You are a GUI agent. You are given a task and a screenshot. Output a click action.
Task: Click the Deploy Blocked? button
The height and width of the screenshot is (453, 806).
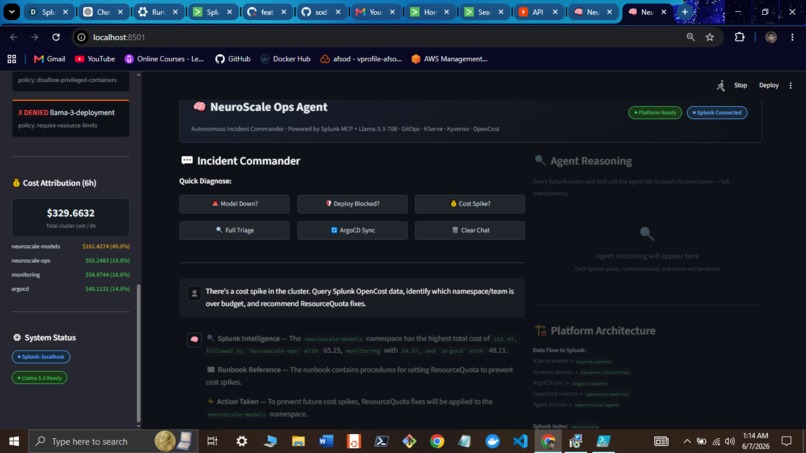(x=352, y=204)
